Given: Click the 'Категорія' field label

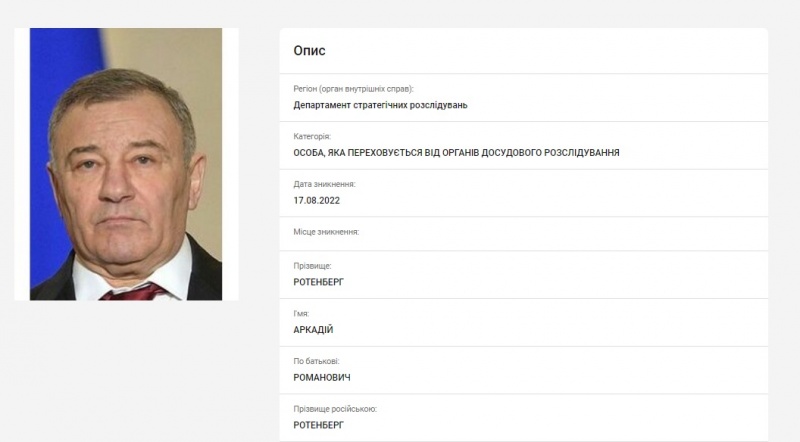Looking at the screenshot, I should [312, 136].
